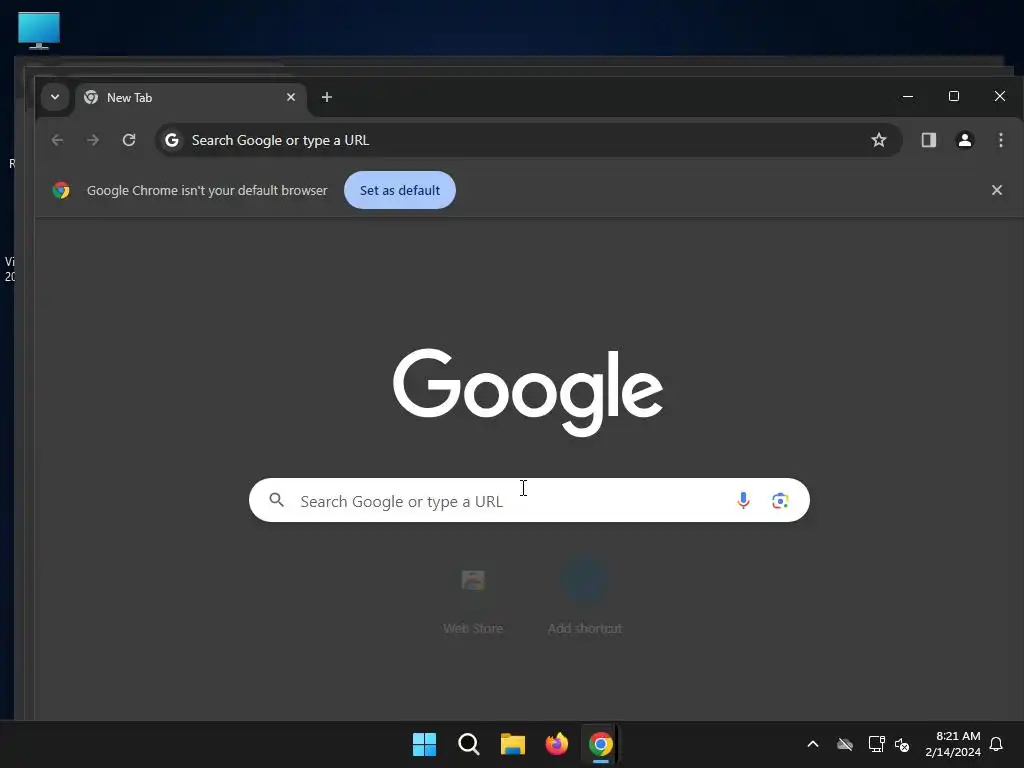
Task: Open Chrome's three-dot menu
Action: coord(1000,140)
